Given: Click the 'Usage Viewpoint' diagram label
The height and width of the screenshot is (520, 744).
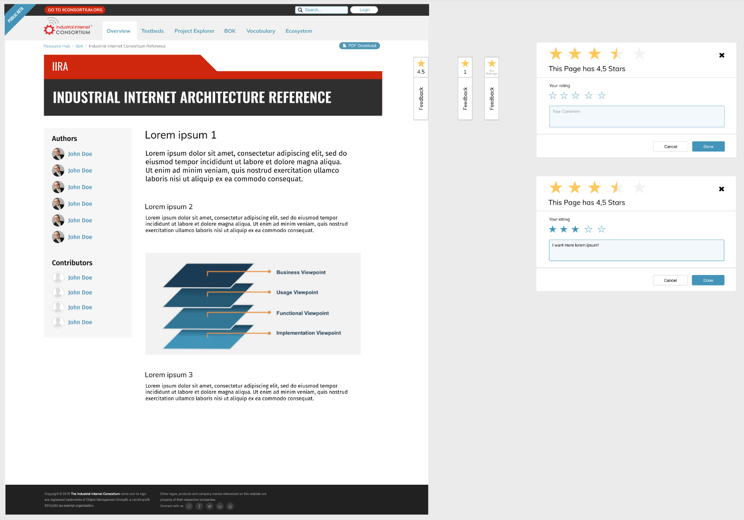Looking at the screenshot, I should tap(297, 292).
